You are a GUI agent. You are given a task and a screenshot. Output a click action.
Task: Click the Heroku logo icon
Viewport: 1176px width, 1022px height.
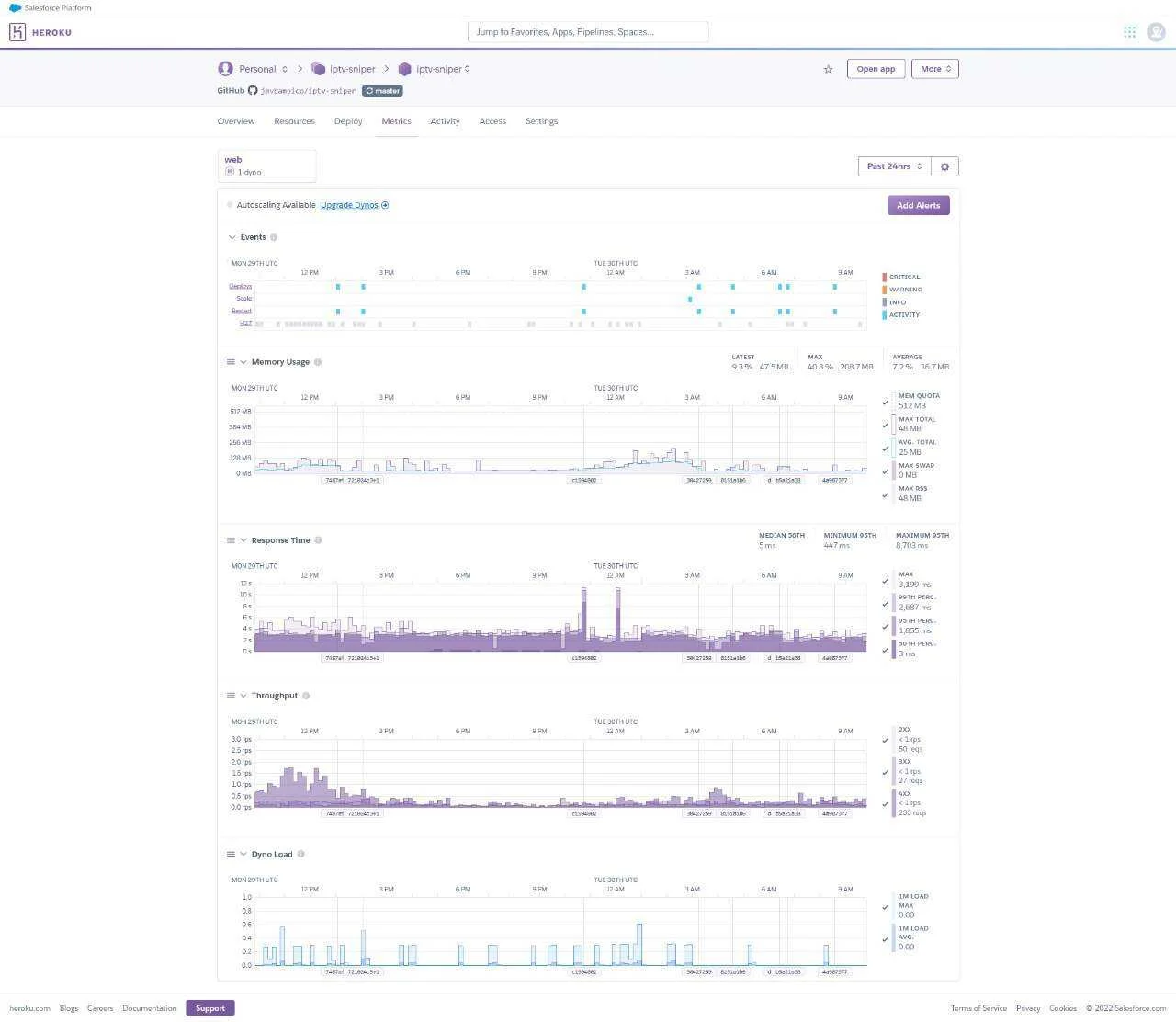point(17,32)
